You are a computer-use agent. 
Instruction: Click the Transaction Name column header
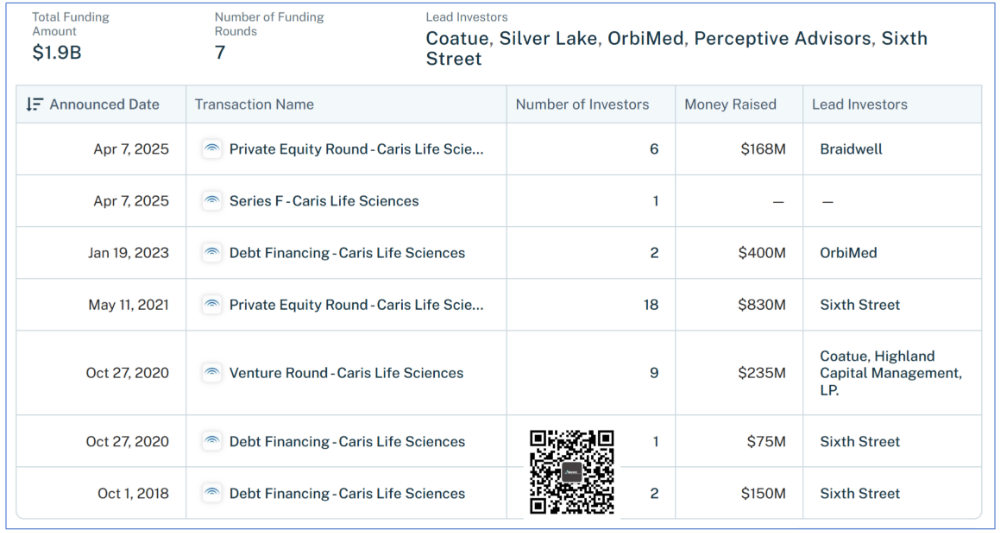click(254, 104)
